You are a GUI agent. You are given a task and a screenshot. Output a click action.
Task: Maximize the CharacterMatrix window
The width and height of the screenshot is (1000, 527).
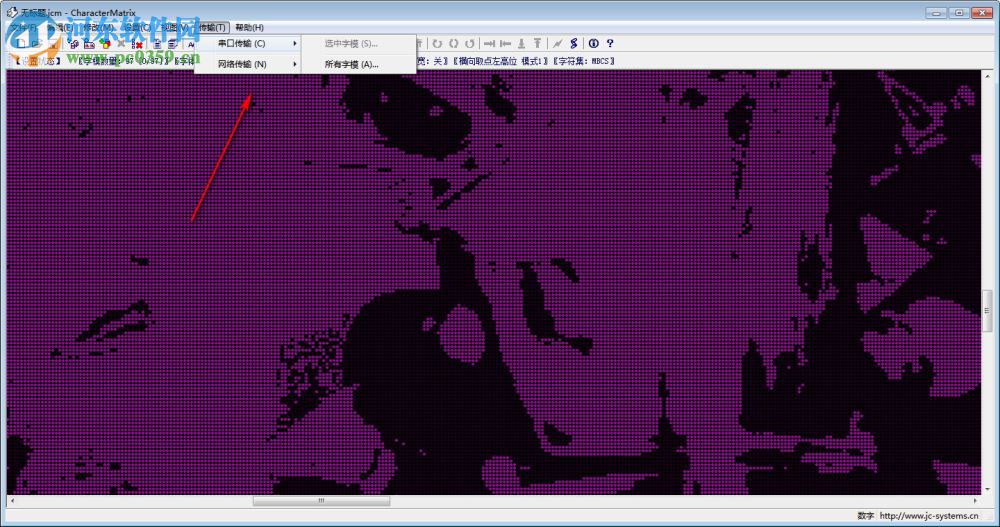tap(959, 12)
